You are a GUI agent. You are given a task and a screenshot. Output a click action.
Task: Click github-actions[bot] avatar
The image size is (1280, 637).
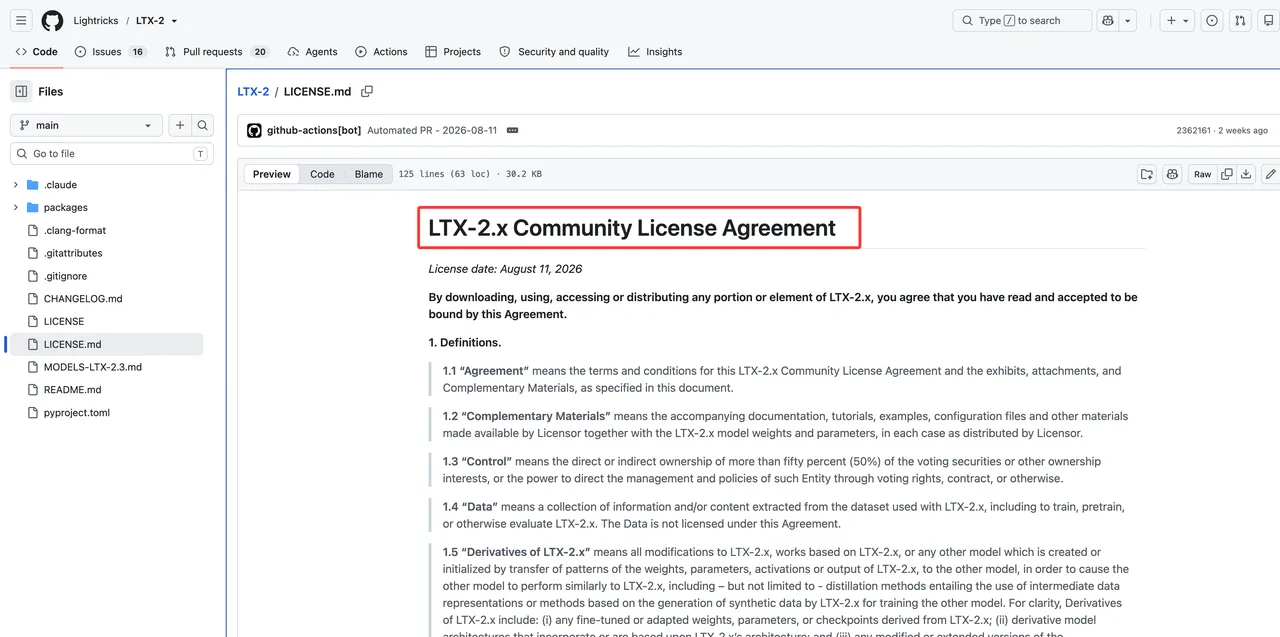coord(254,131)
